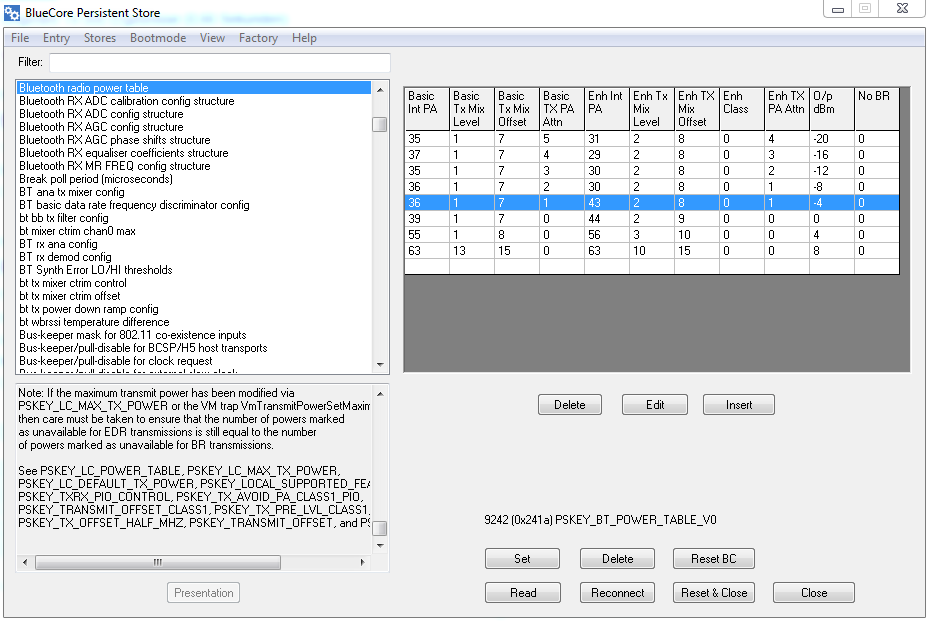Select 'BT ana tx mixer config' key
Viewport: 929px width, 621px height.
72,192
